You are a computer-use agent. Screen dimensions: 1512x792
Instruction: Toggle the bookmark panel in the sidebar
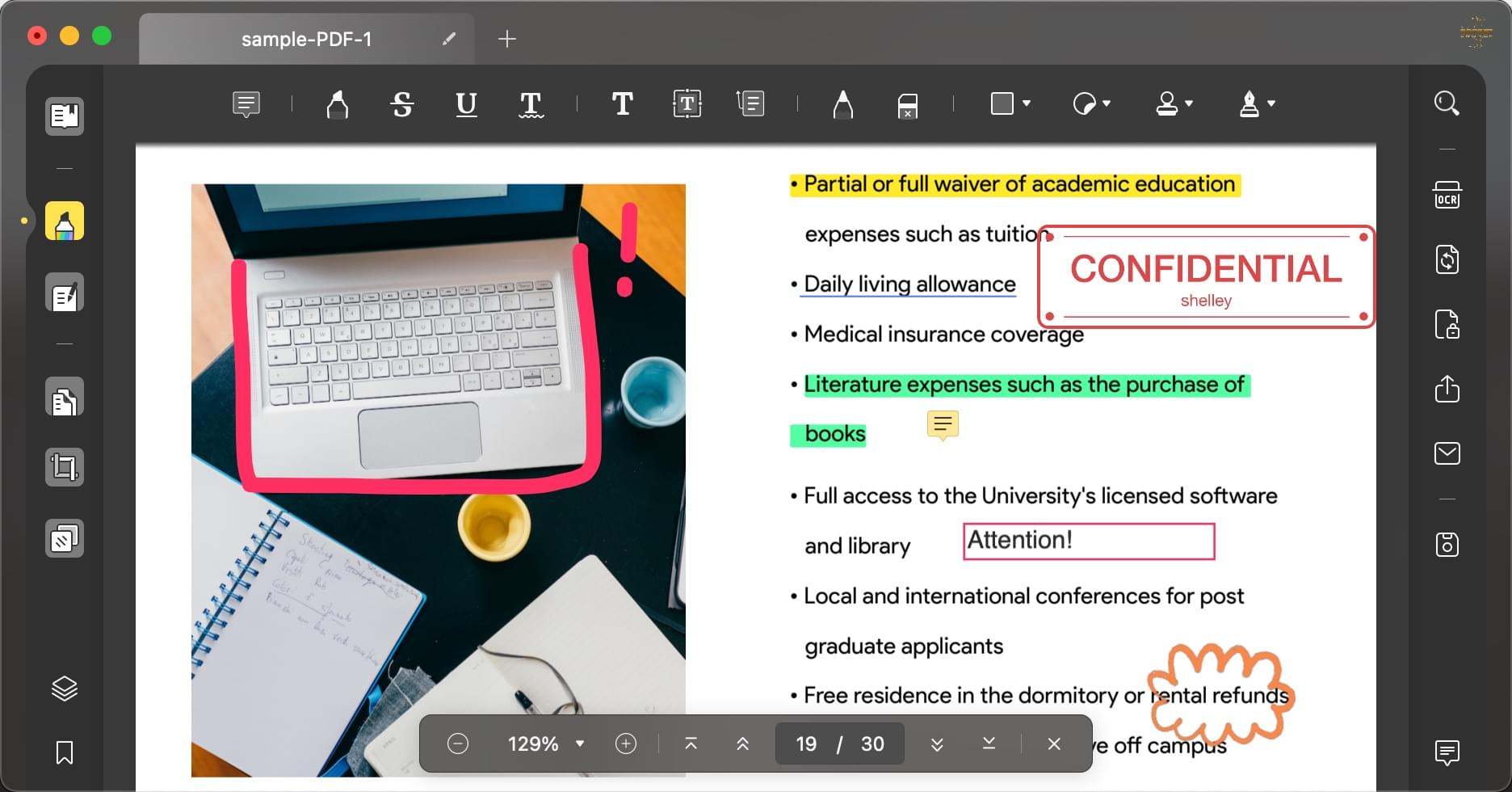(65, 752)
